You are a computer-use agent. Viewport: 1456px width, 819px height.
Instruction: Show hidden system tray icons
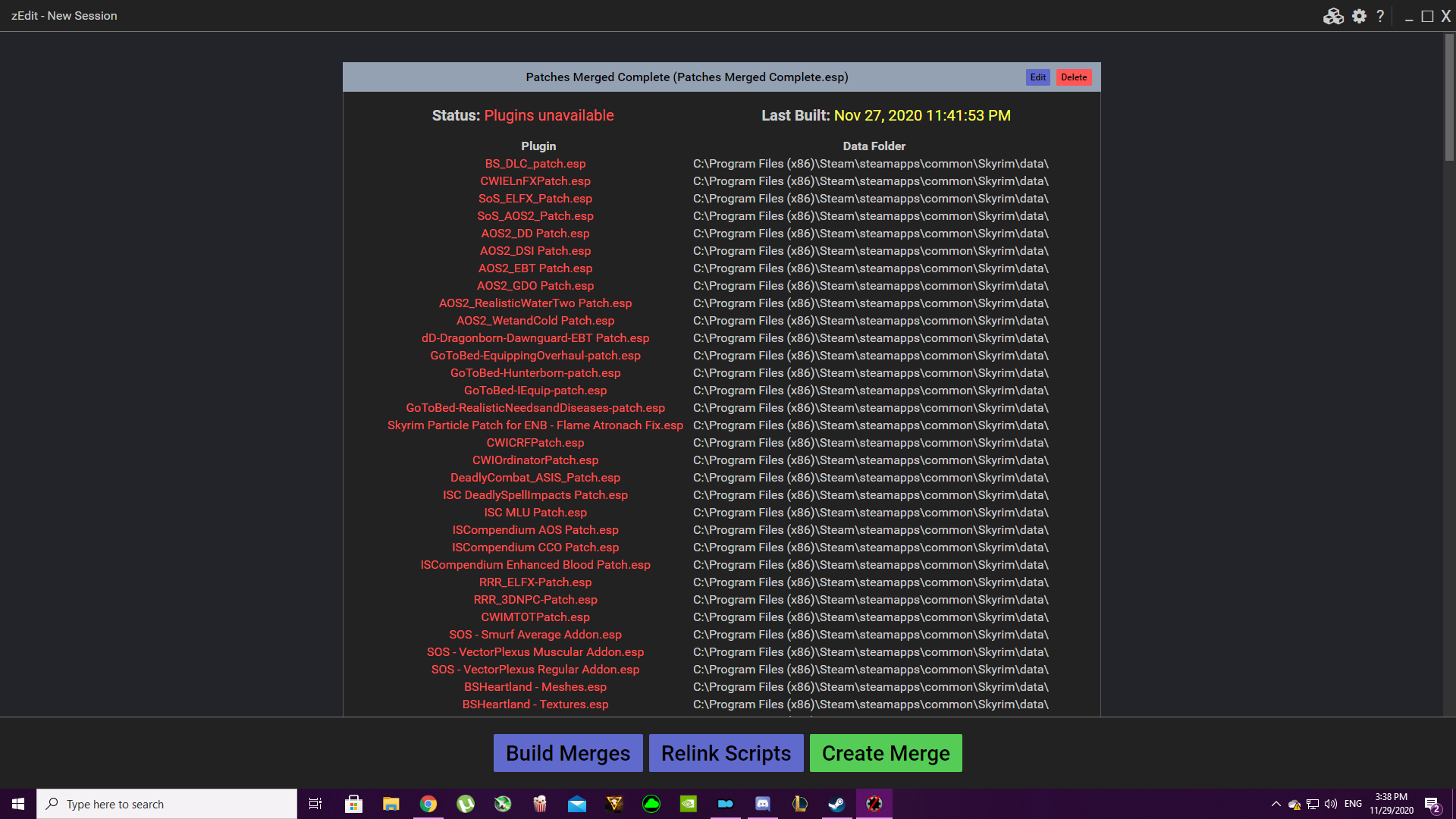tap(1276, 804)
